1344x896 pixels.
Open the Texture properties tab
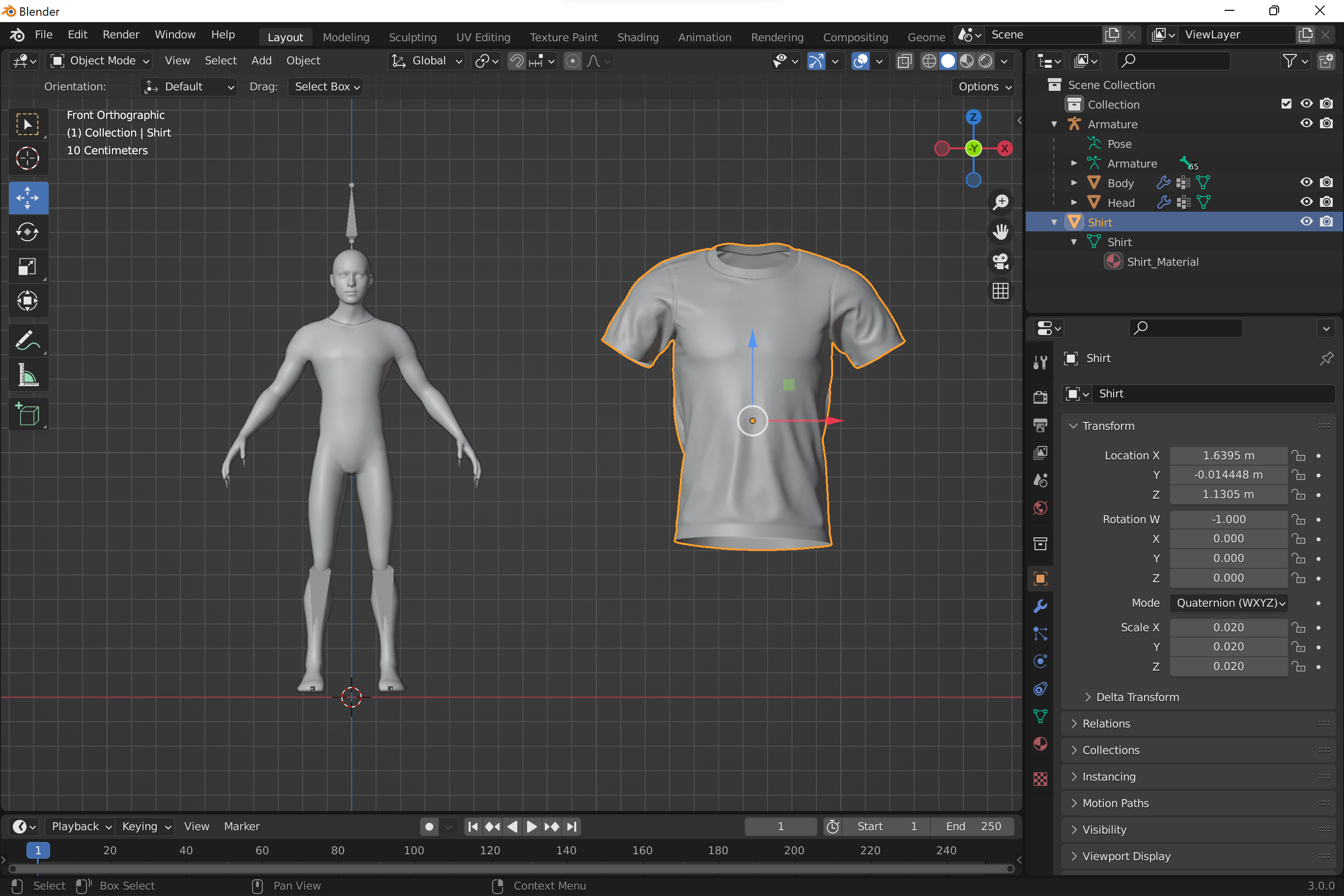coord(1040,779)
